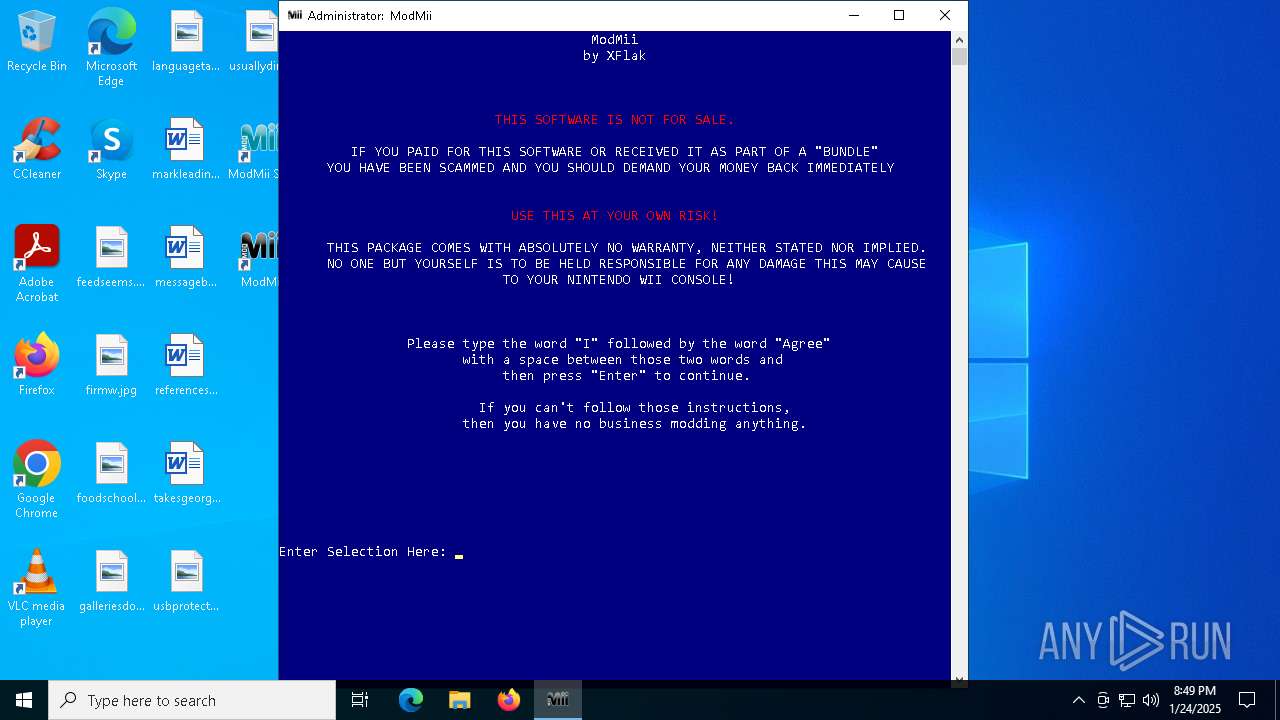The height and width of the screenshot is (720, 1280).
Task: Open Firefox desktop shortcut
Action: [37, 365]
